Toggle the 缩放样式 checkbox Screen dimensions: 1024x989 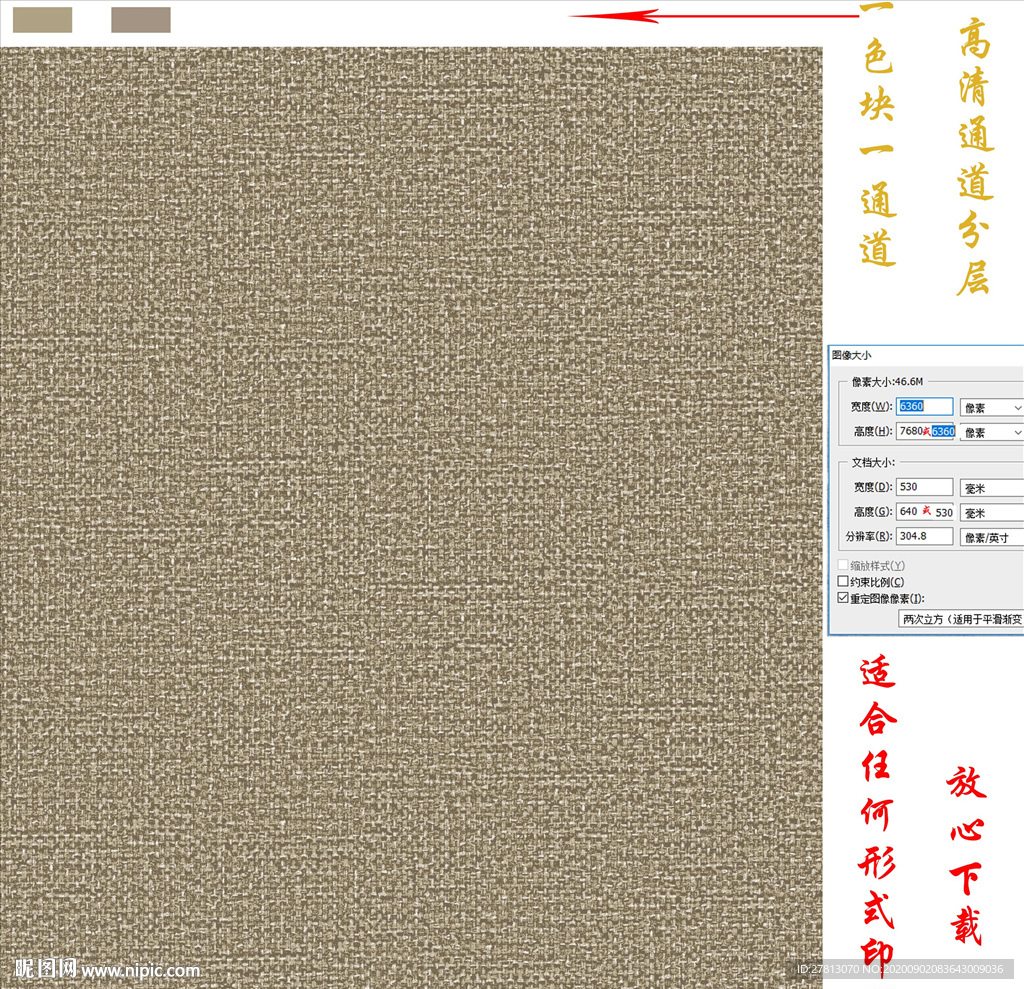pos(843,565)
